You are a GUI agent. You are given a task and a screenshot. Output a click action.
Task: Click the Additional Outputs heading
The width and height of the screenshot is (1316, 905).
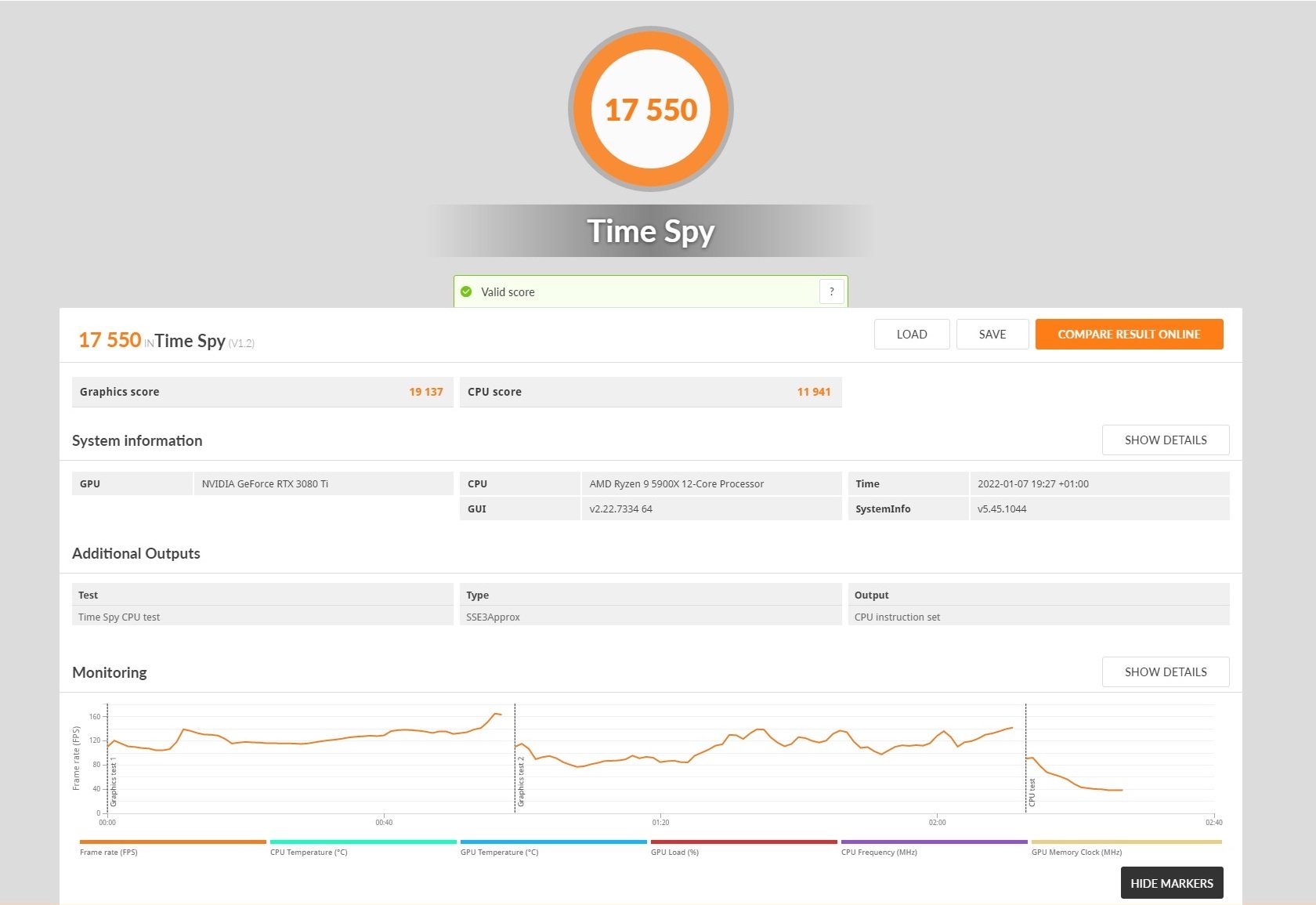(x=136, y=553)
